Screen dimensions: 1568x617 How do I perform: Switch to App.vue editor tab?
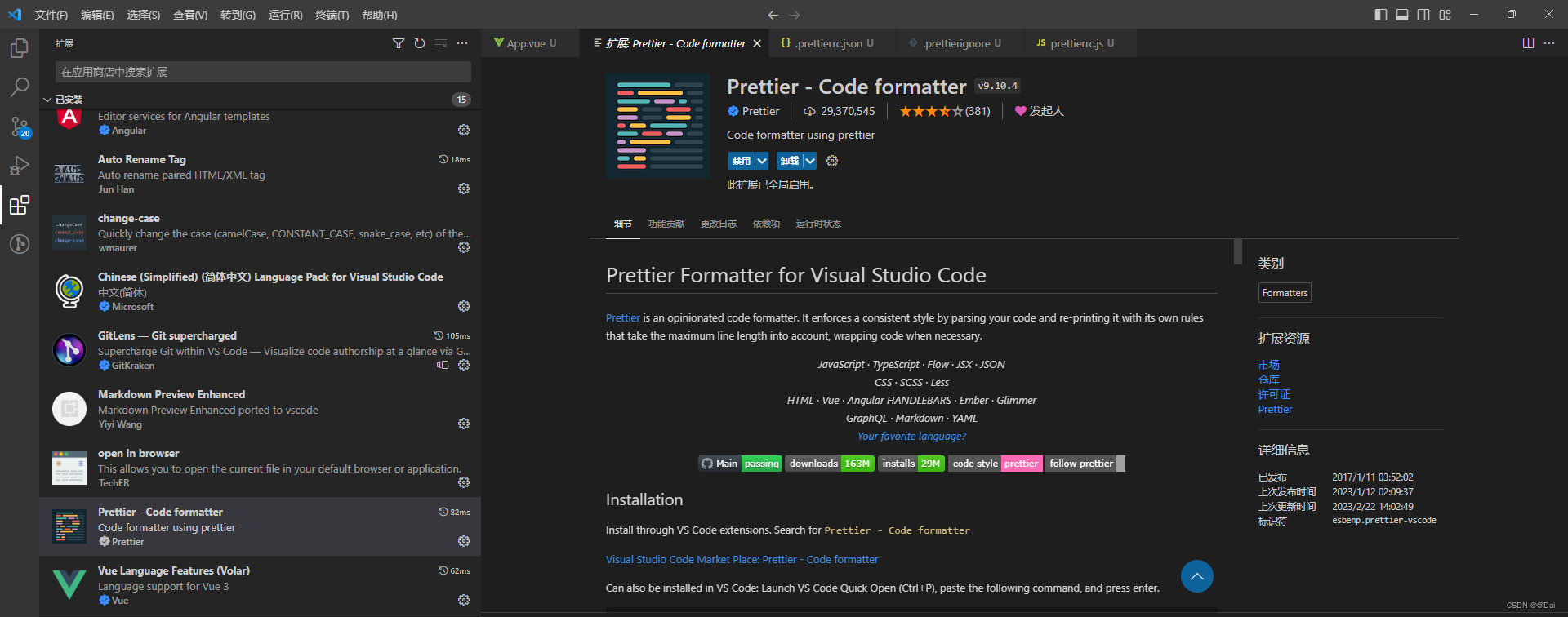pyautogui.click(x=529, y=43)
